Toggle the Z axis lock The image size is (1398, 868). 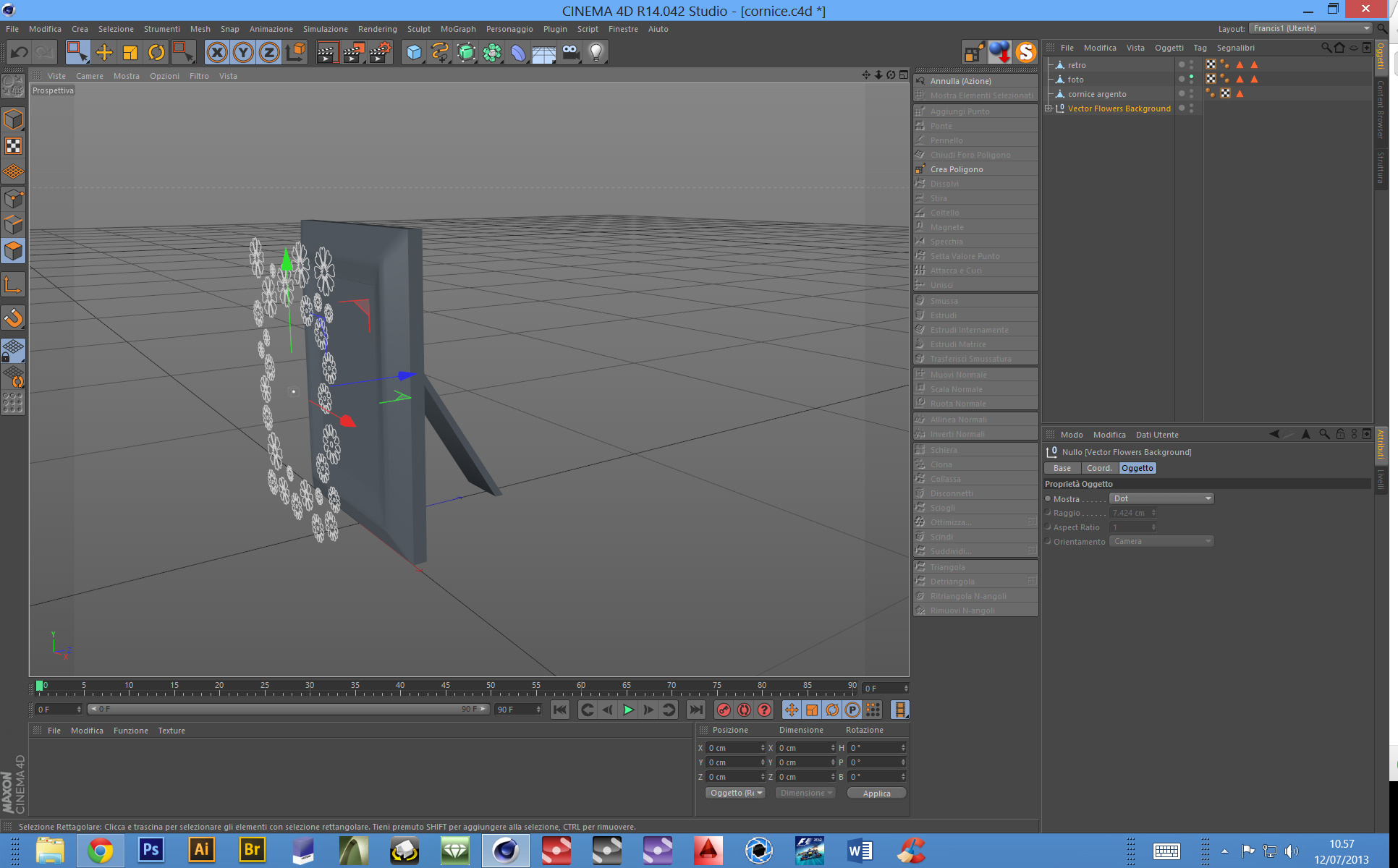(x=269, y=52)
